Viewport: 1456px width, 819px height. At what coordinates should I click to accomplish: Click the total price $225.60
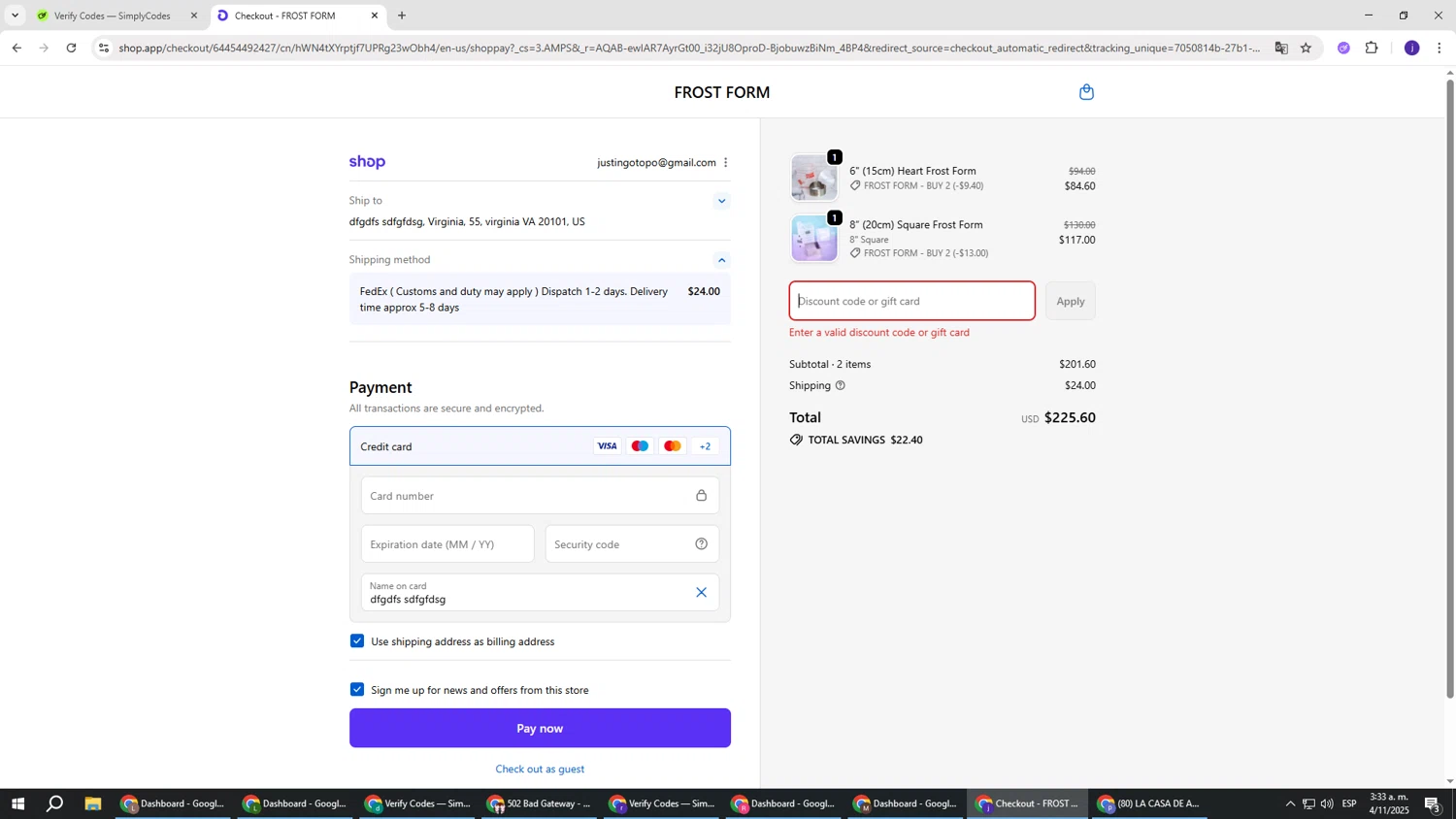pos(1070,418)
